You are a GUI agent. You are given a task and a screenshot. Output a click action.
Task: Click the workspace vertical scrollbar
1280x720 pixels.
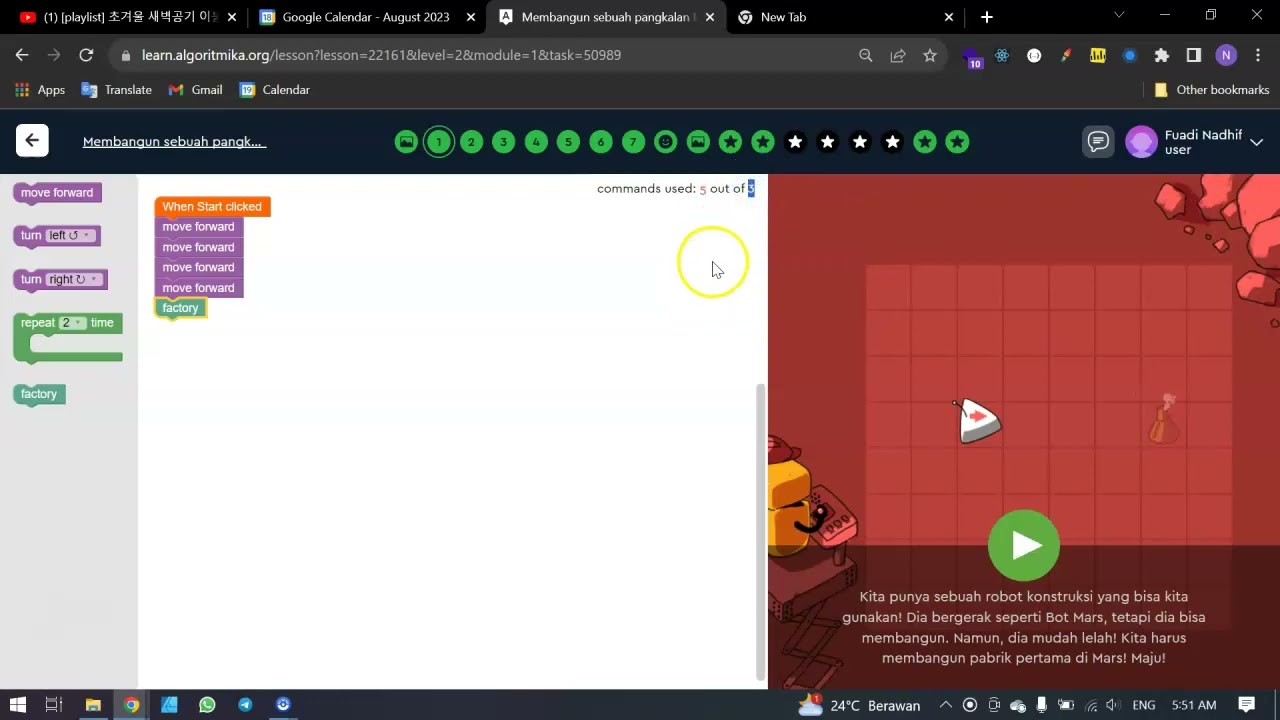tap(760, 530)
